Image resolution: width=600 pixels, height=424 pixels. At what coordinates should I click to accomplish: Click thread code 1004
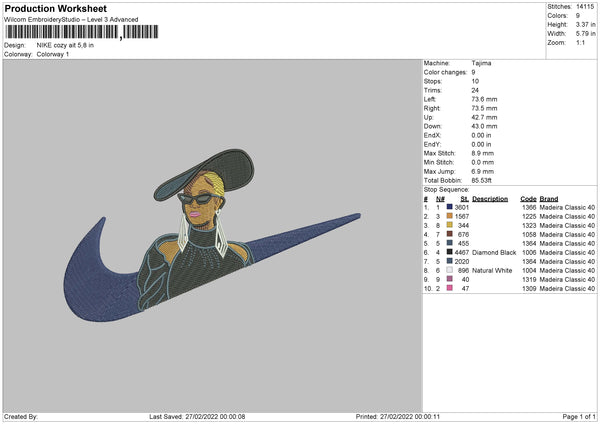point(529,271)
